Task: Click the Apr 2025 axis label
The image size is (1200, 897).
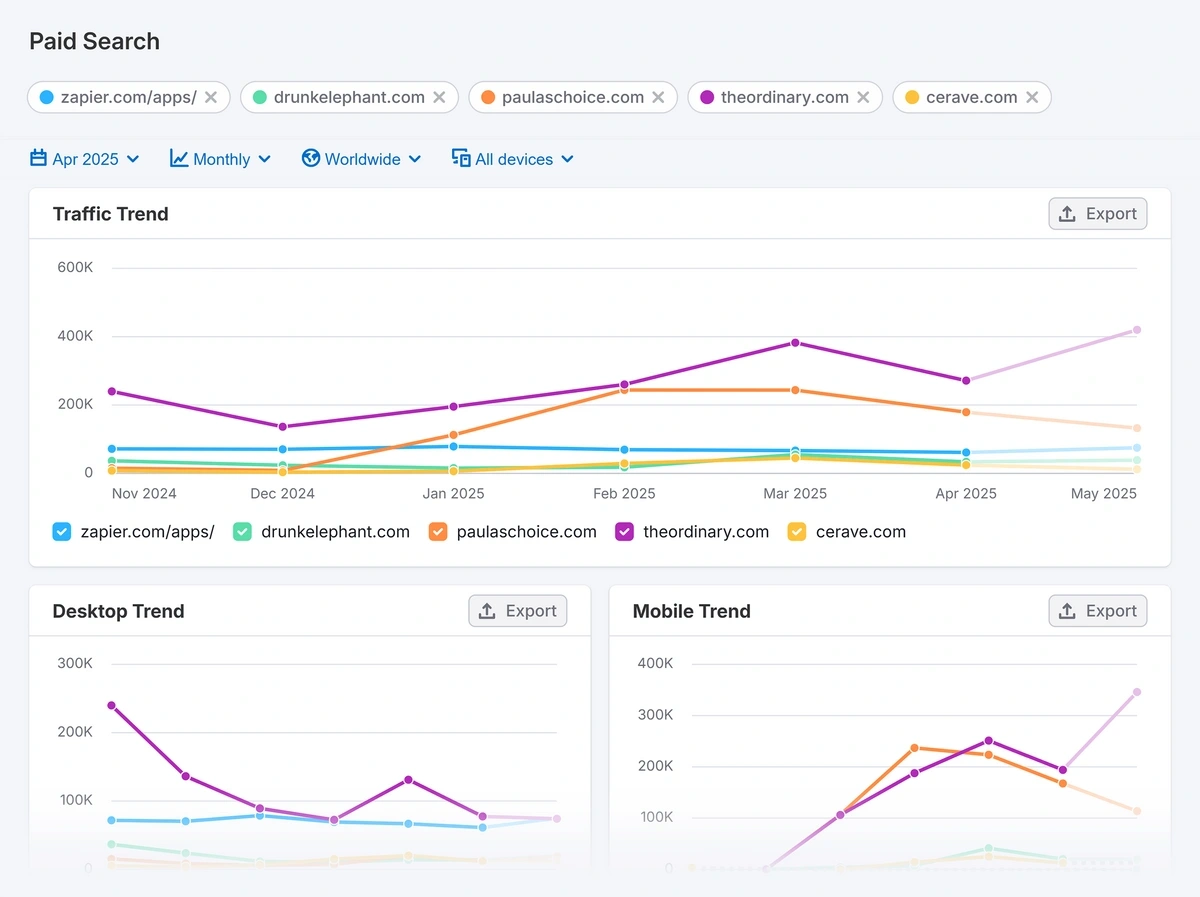Action: 966,494
